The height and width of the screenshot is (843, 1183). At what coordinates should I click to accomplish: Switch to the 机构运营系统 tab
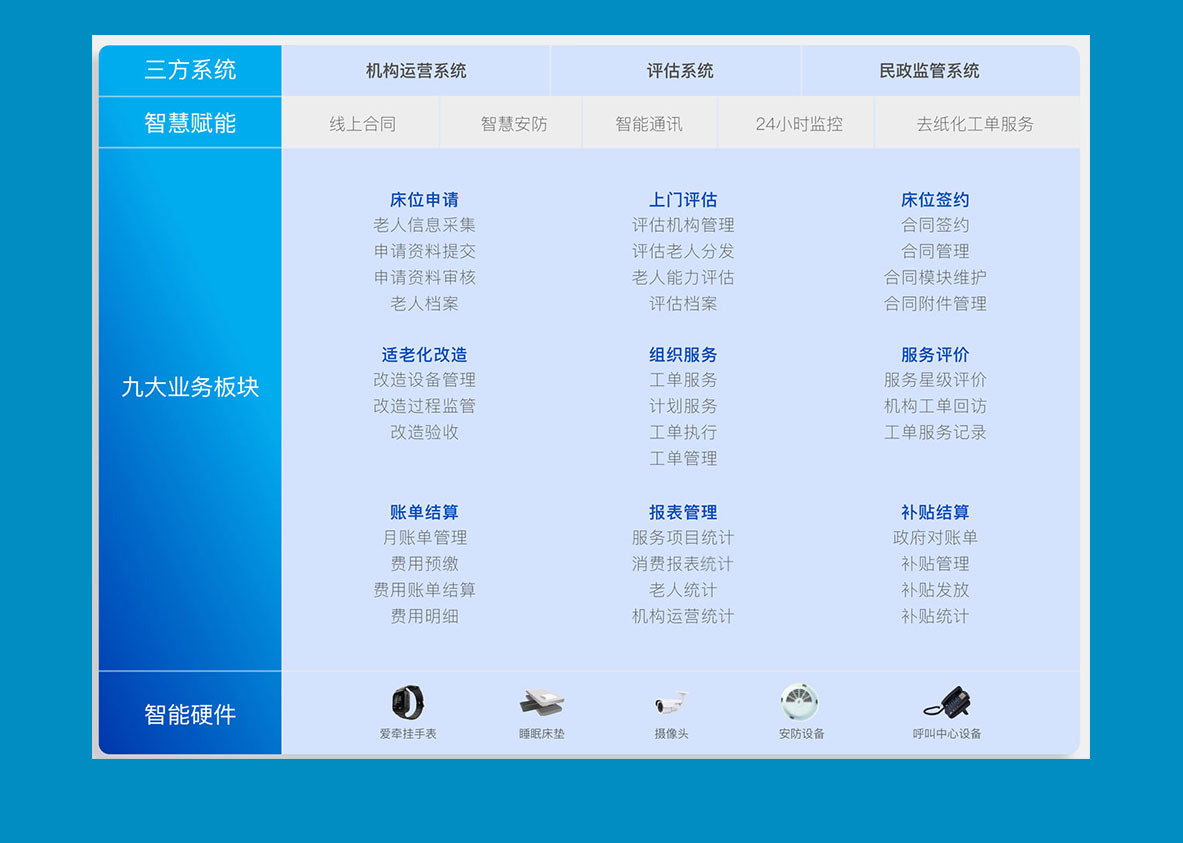coord(416,71)
